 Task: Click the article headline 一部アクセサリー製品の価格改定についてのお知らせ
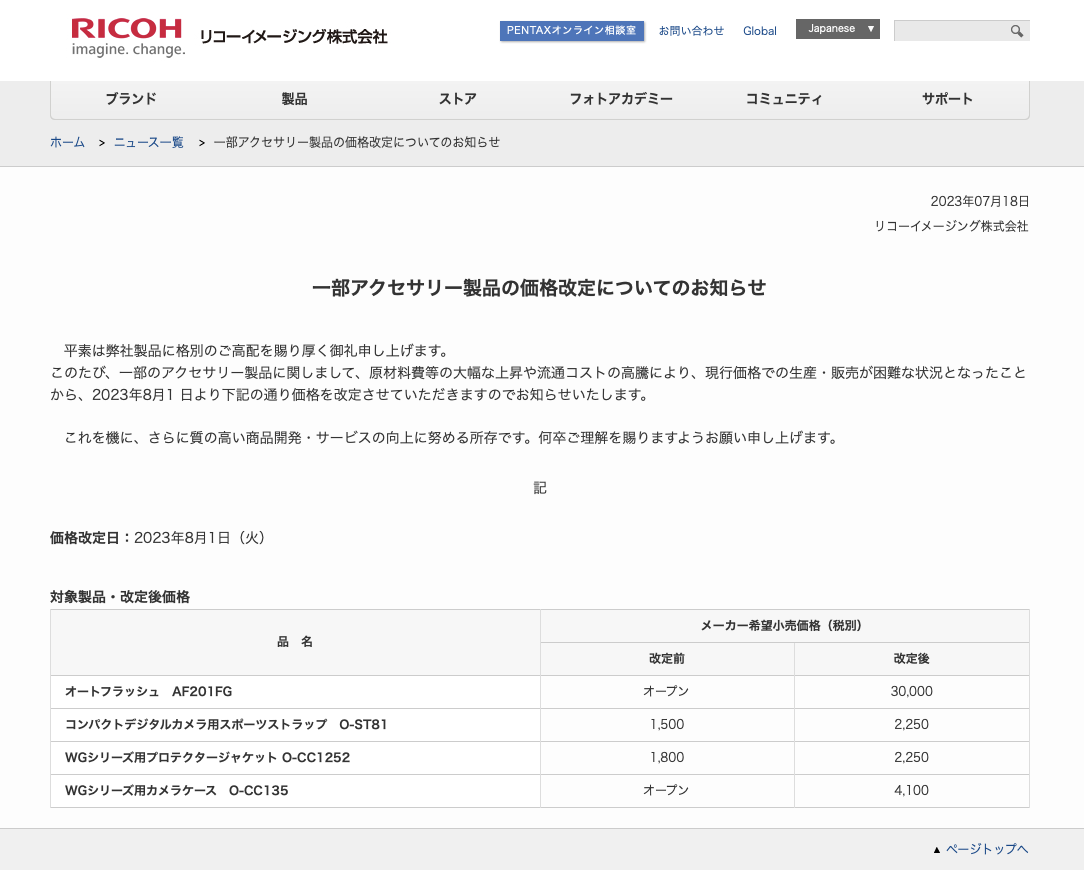[x=539, y=288]
